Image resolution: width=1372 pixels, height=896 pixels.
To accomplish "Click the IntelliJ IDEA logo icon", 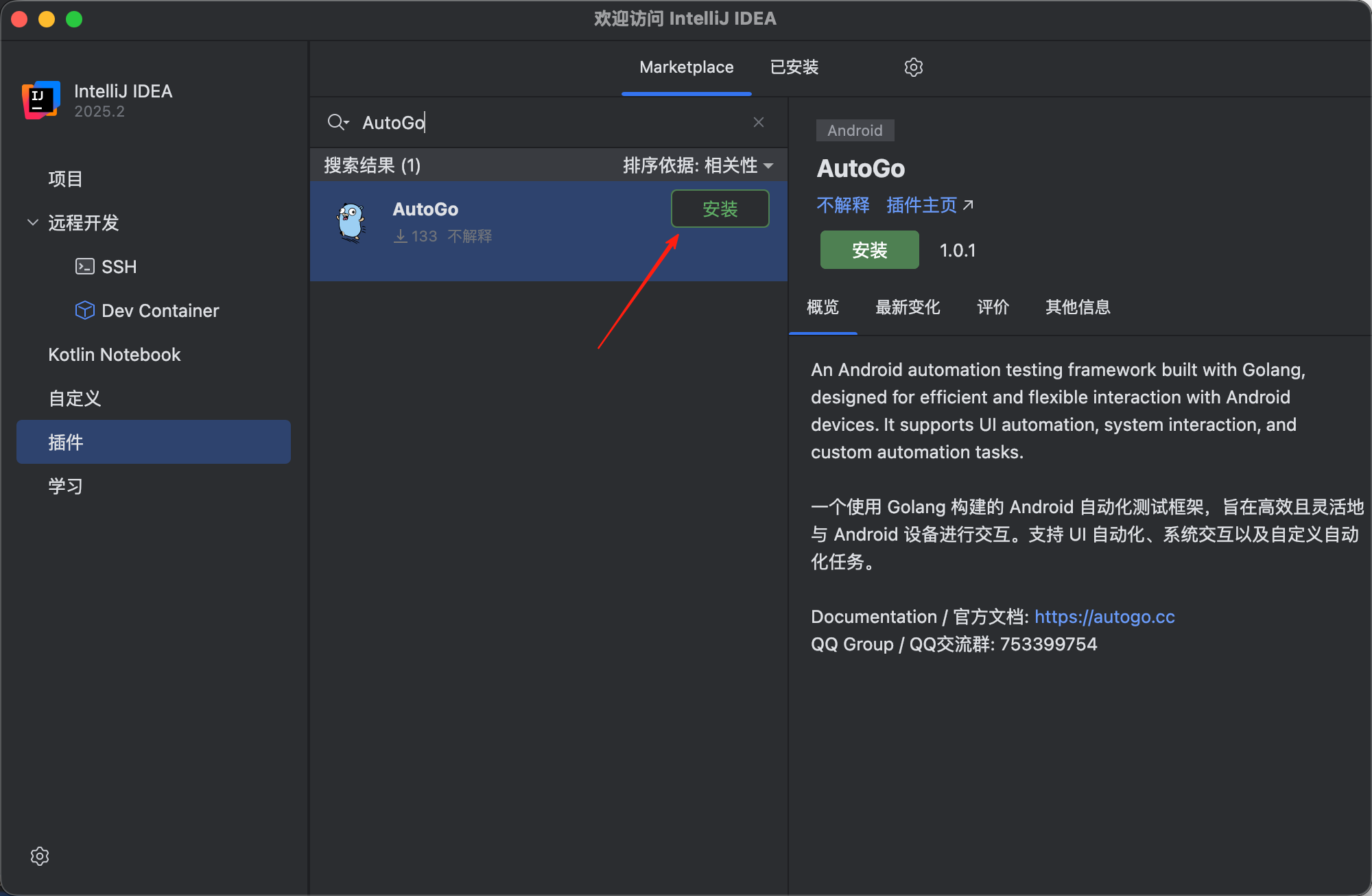I will tap(41, 100).
